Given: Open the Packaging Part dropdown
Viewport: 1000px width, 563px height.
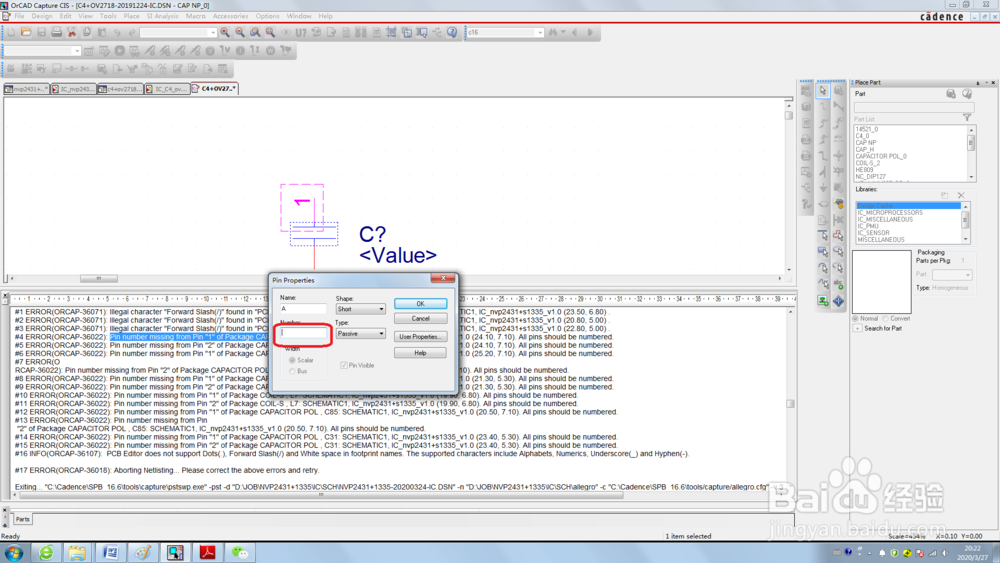Looking at the screenshot, I should pos(952,275).
